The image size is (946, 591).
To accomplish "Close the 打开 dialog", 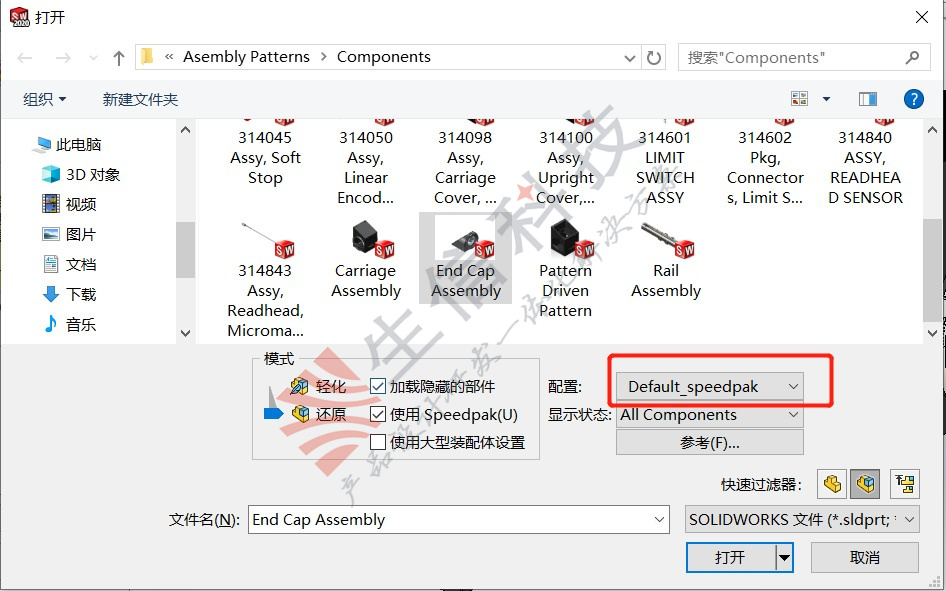I will (921, 17).
